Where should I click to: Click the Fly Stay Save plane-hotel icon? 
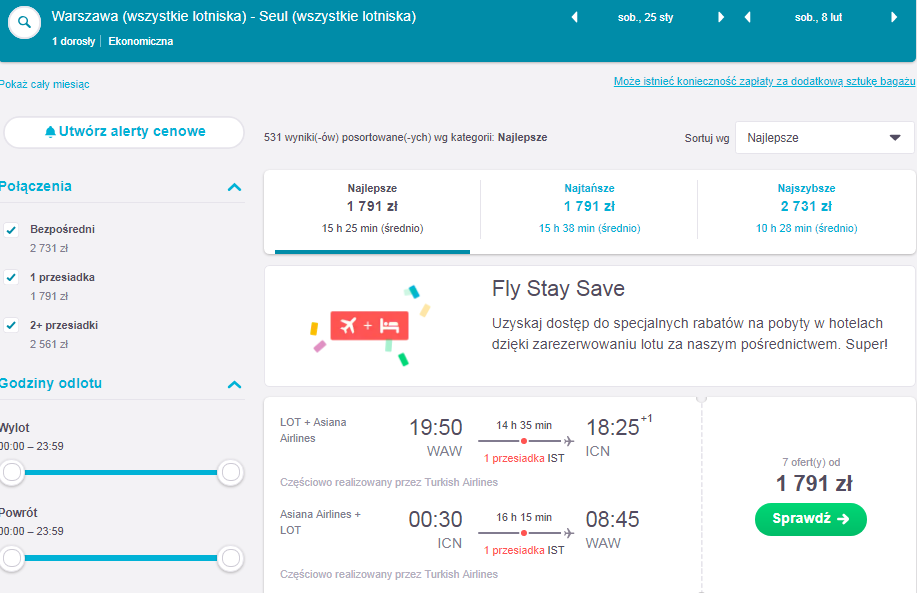click(x=369, y=326)
